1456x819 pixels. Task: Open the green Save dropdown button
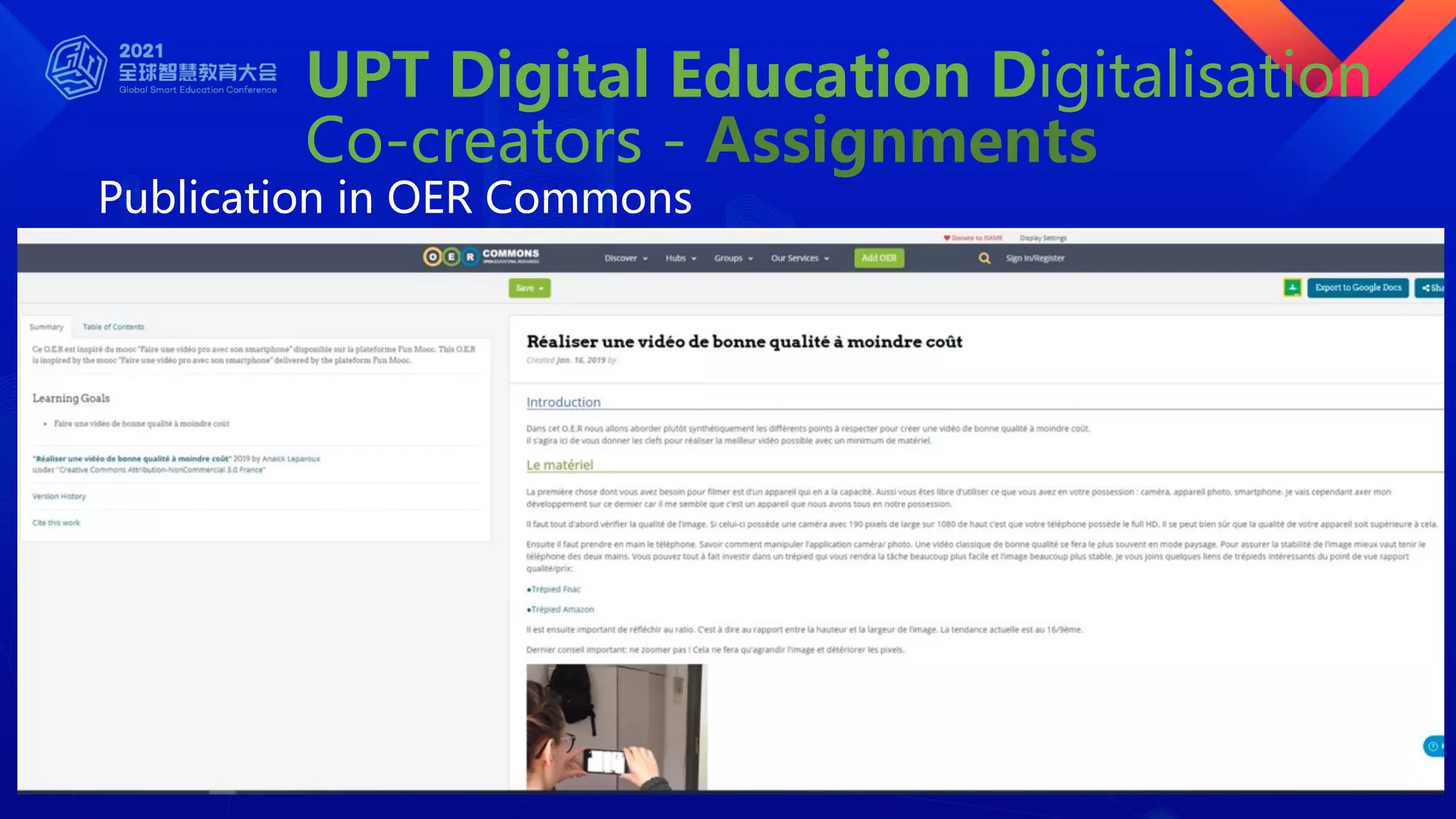pos(530,288)
